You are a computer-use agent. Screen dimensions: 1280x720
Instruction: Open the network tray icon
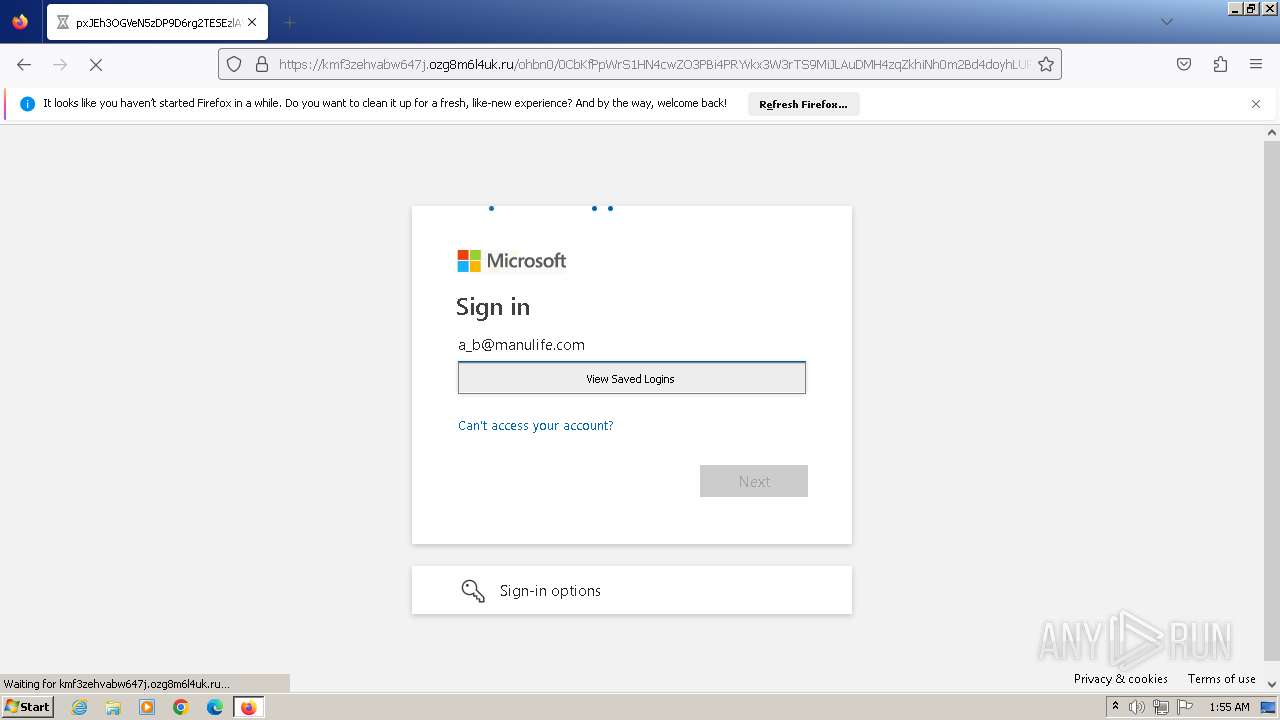1160,707
